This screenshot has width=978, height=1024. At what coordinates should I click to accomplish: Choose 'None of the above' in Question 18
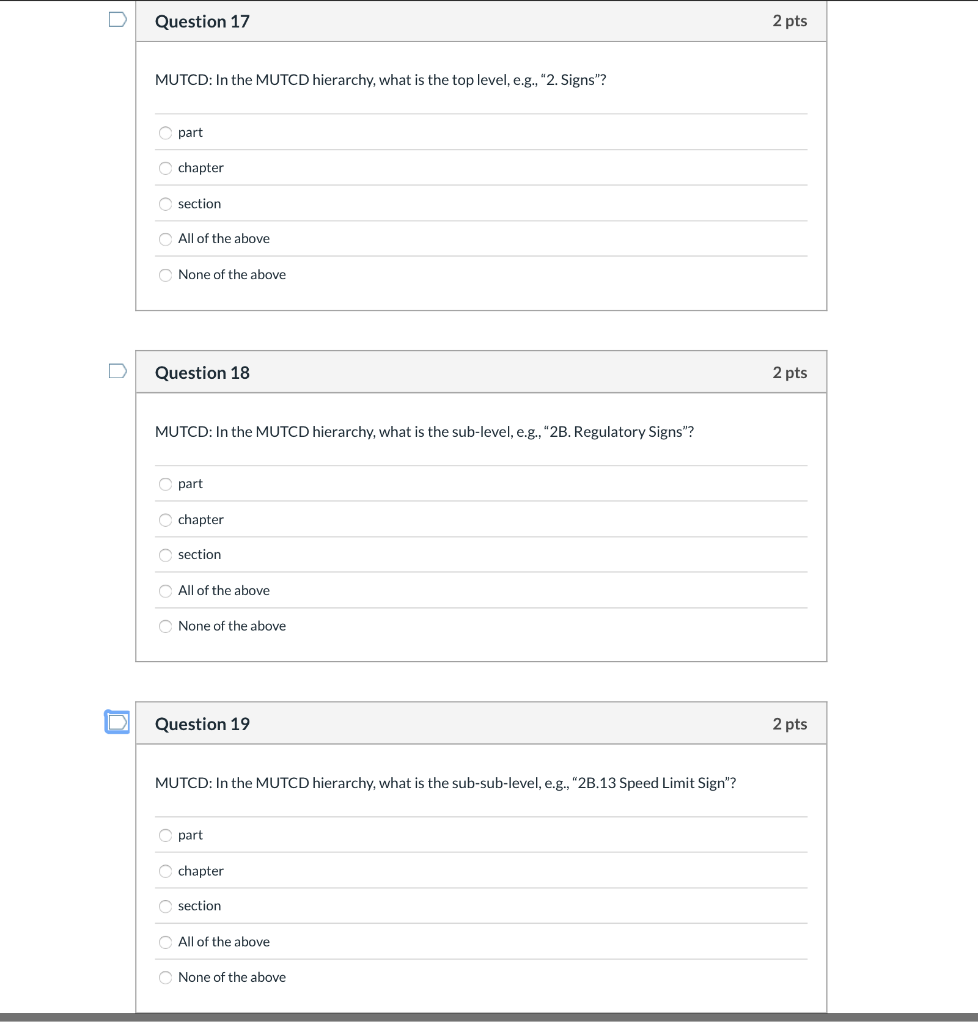coord(166,627)
